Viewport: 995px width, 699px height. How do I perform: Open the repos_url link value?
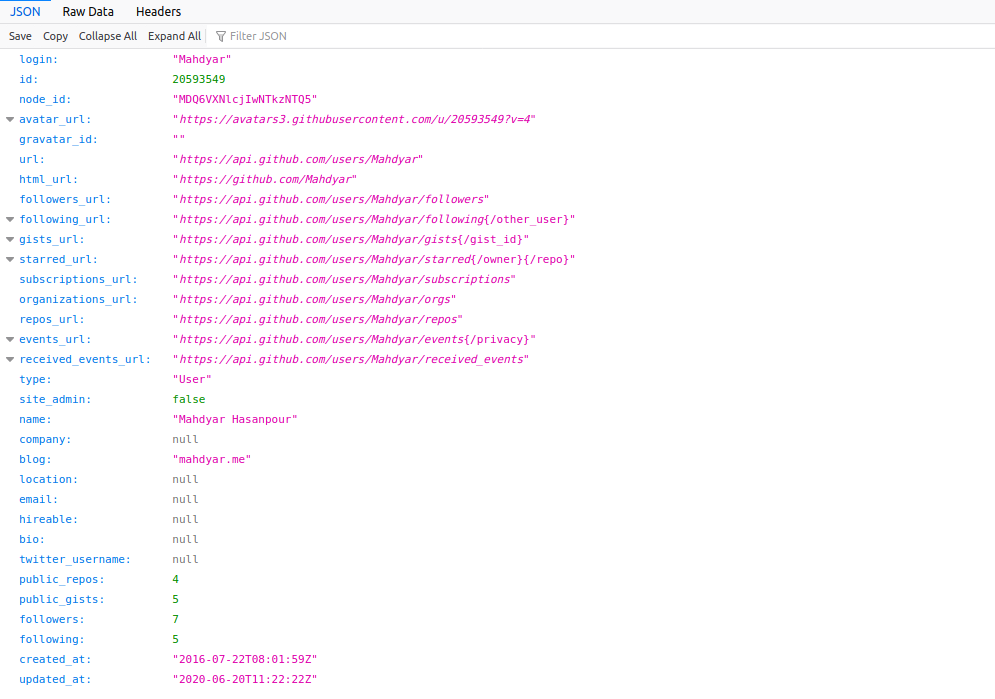(318, 319)
